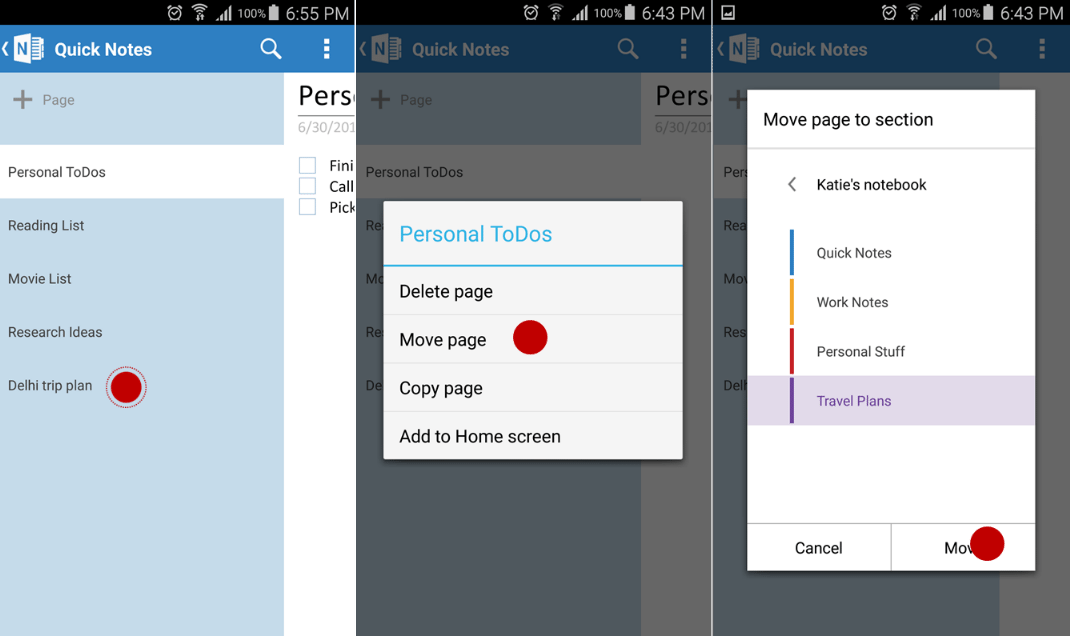The height and width of the screenshot is (636, 1070).
Task: Tap Katie's notebook label in dialog
Action: [x=871, y=184]
